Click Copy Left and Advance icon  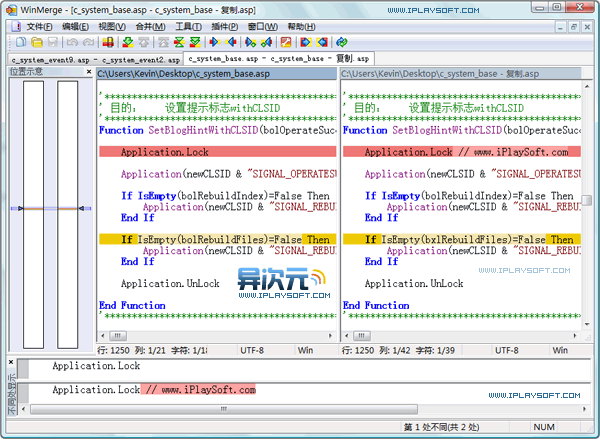pyautogui.click(x=266, y=42)
